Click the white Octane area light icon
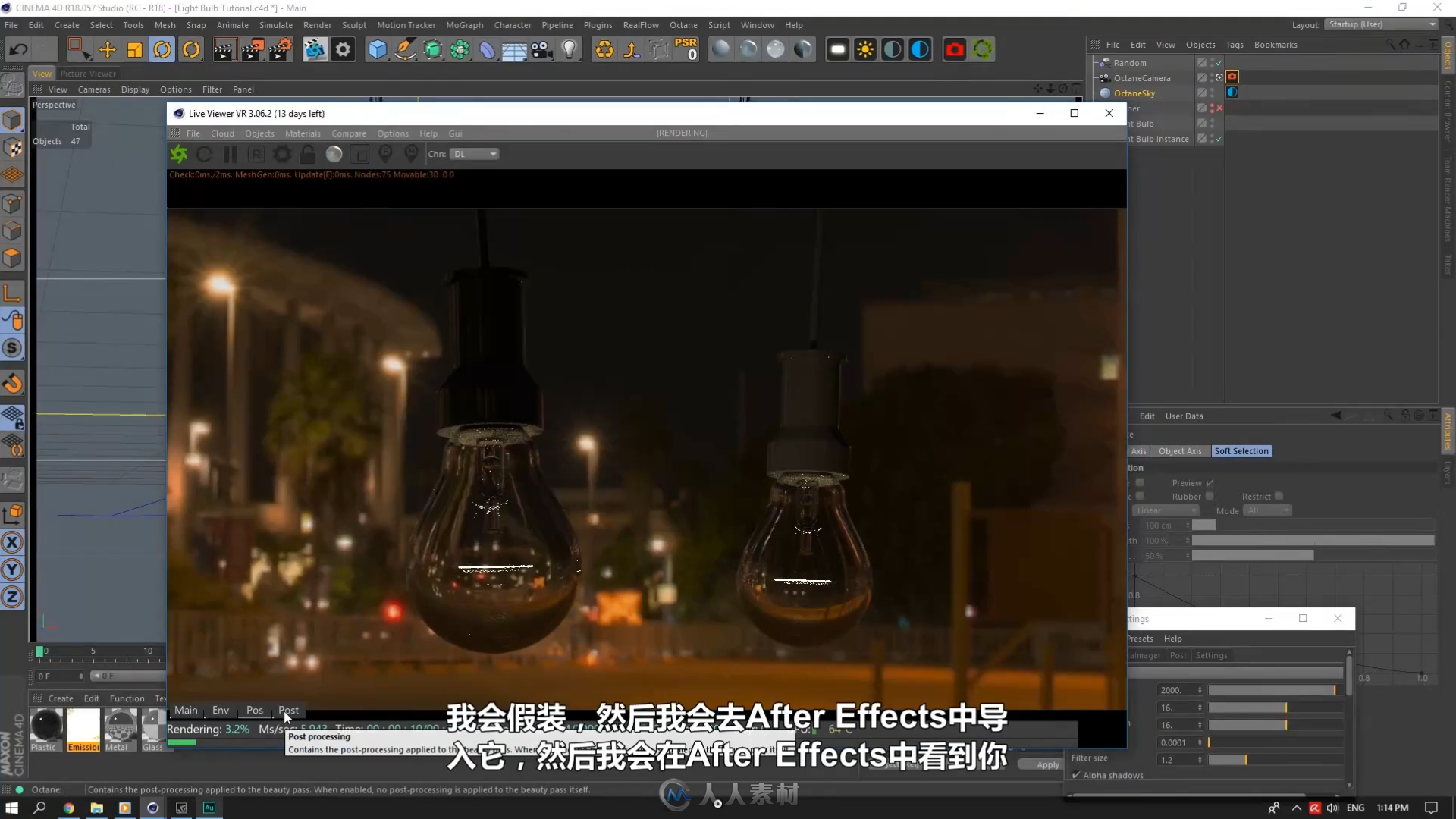This screenshot has width=1456, height=819. [837, 50]
